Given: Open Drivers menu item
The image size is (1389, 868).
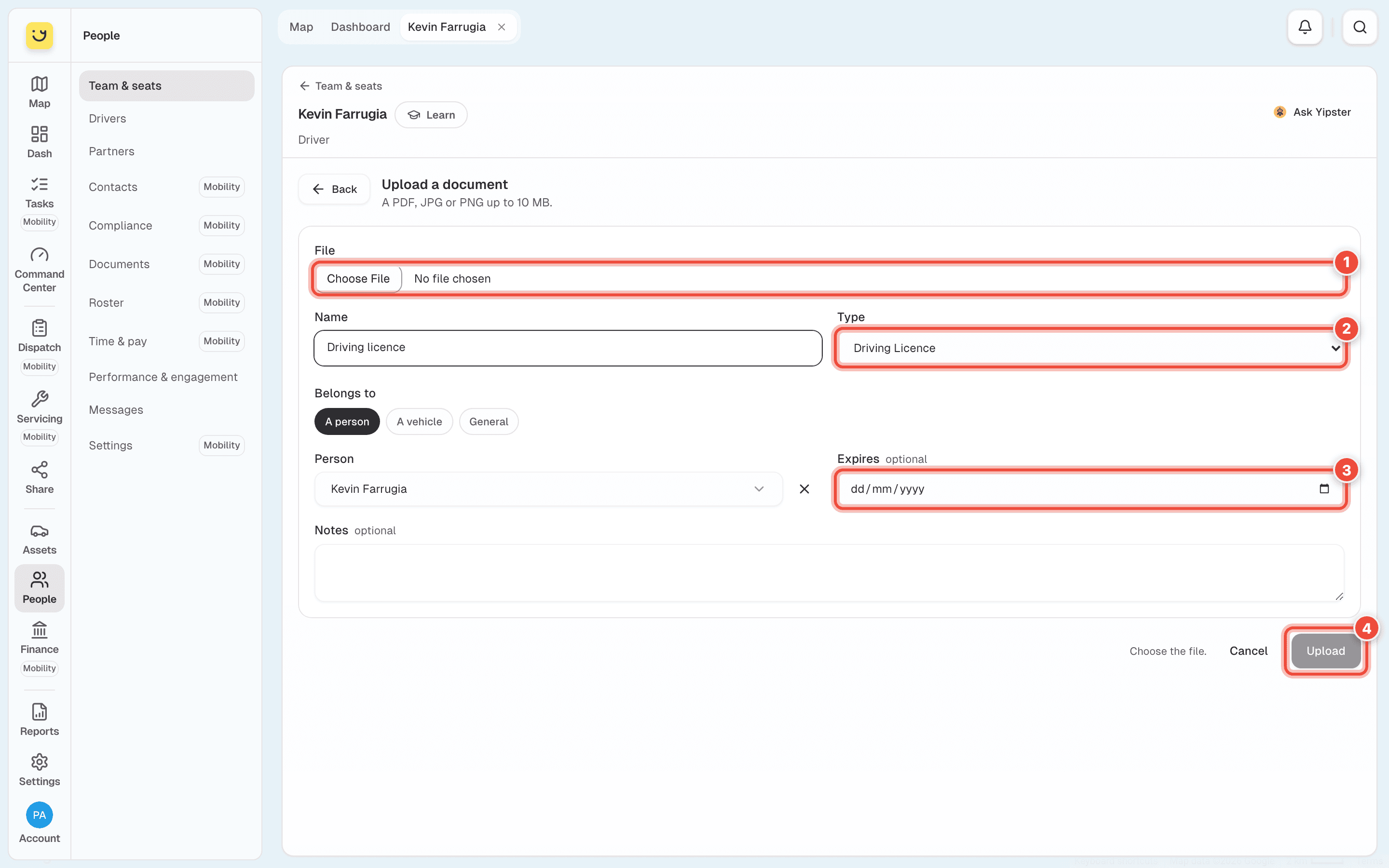Looking at the screenshot, I should pos(166,118).
